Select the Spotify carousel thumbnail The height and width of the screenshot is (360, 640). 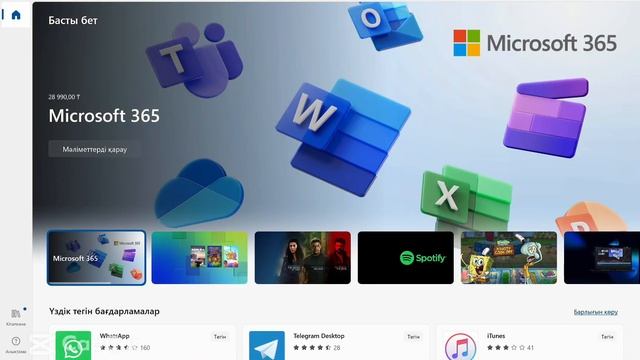pyautogui.click(x=406, y=258)
